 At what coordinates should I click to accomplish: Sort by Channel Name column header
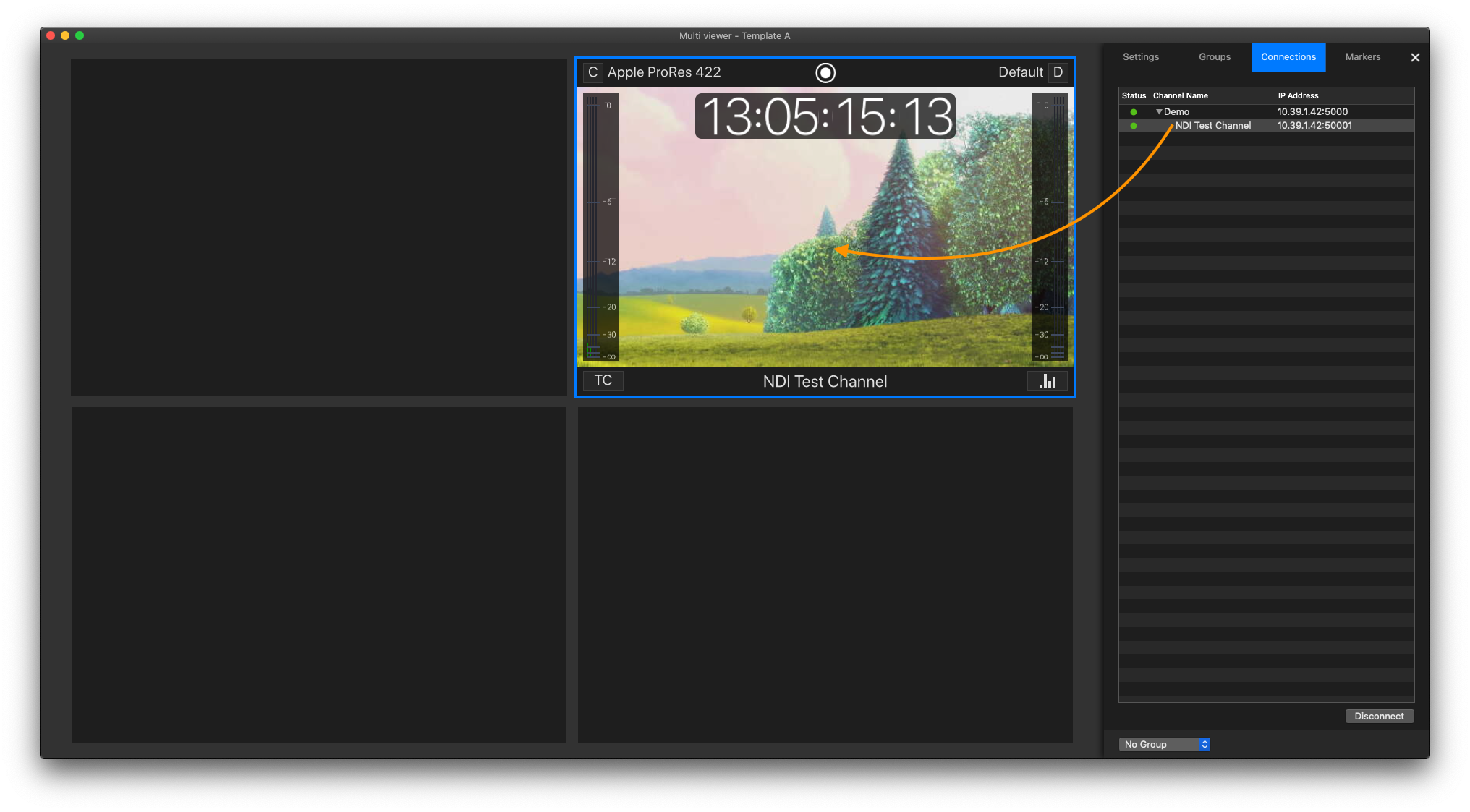1212,95
